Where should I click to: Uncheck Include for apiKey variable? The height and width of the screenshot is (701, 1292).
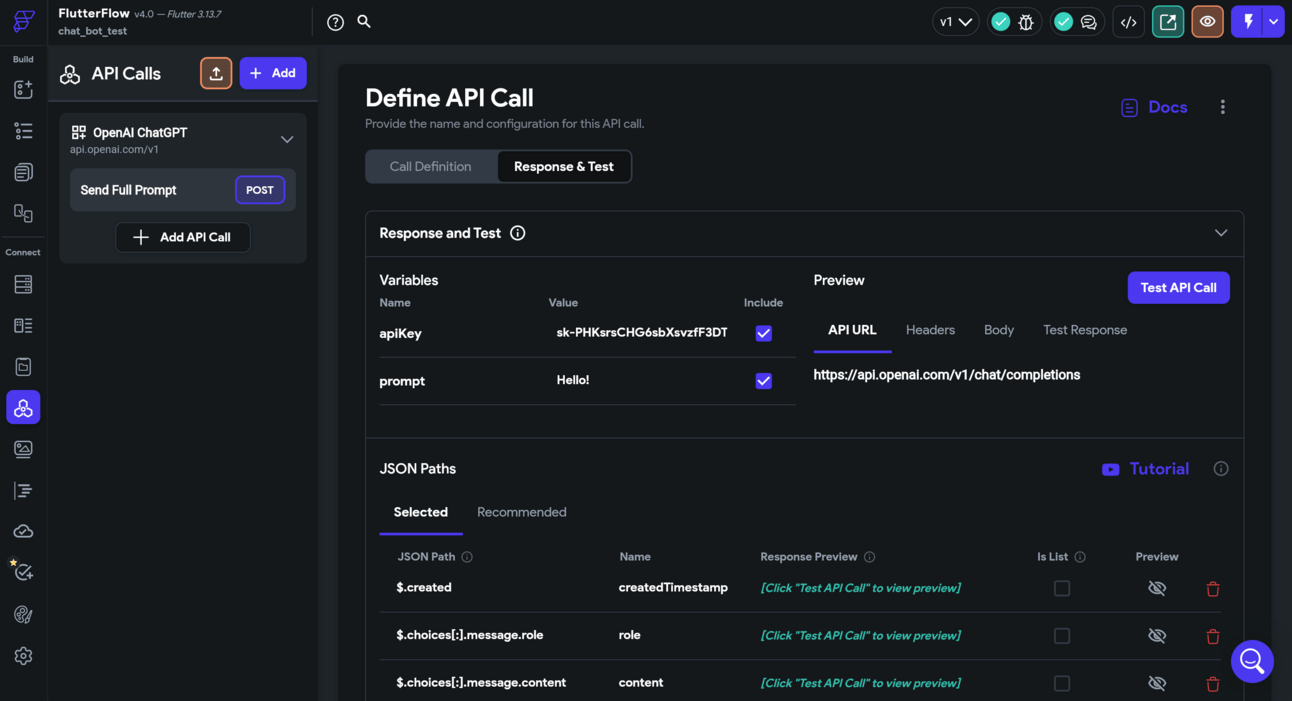pos(764,333)
